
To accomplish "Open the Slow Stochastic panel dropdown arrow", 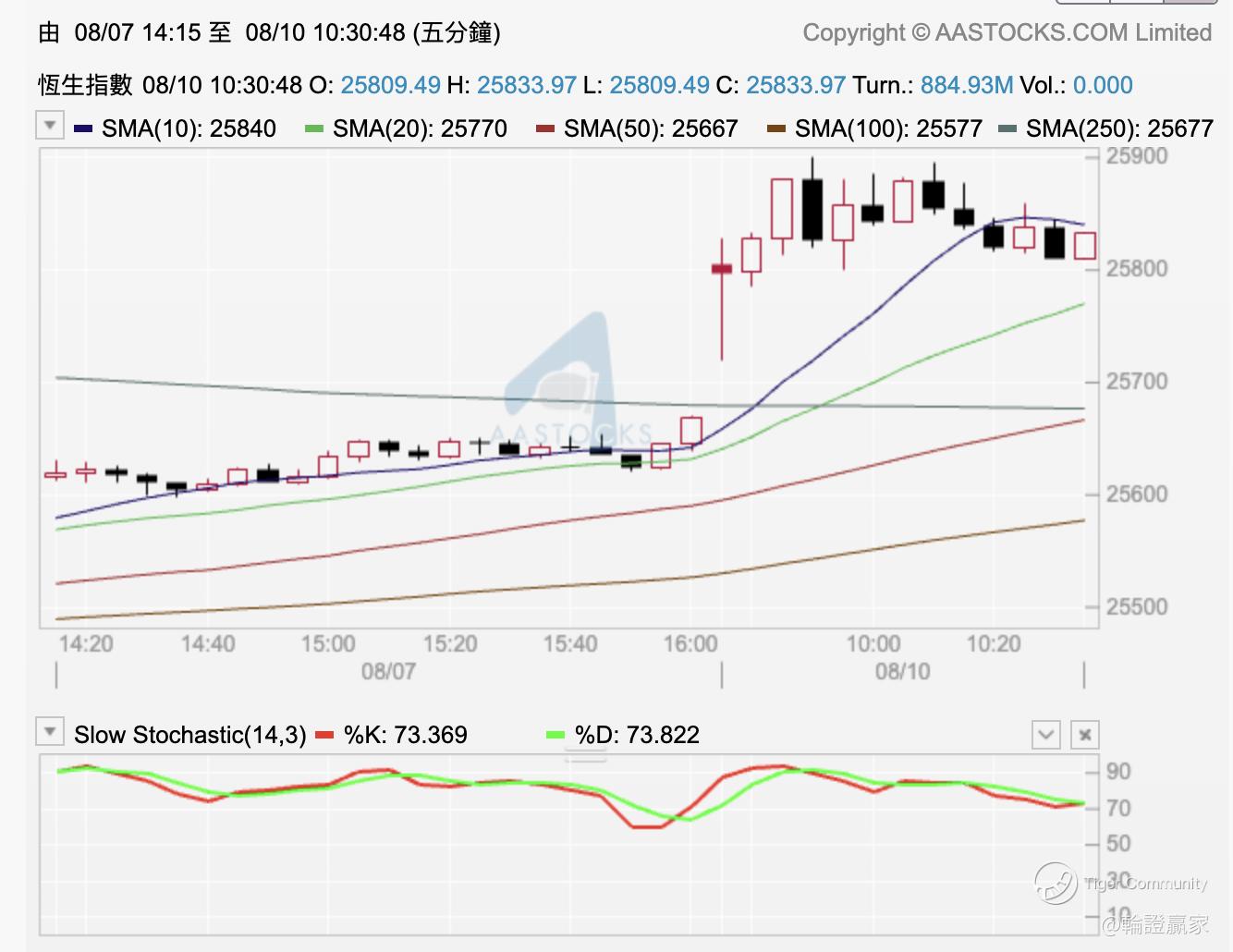I will coord(50,731).
